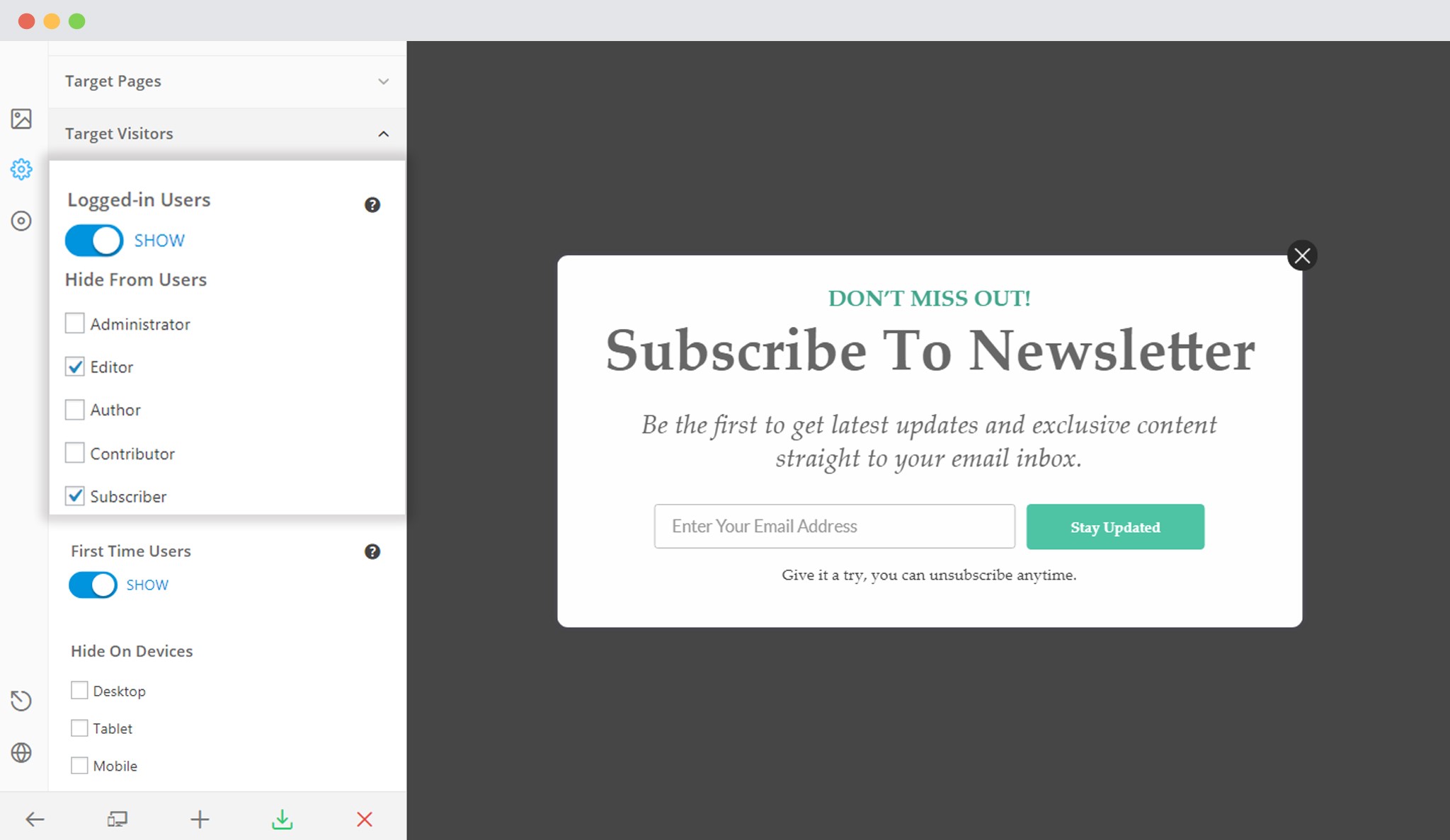Image resolution: width=1450 pixels, height=840 pixels.
Task: Click the Target Pages heading
Action: tap(113, 81)
